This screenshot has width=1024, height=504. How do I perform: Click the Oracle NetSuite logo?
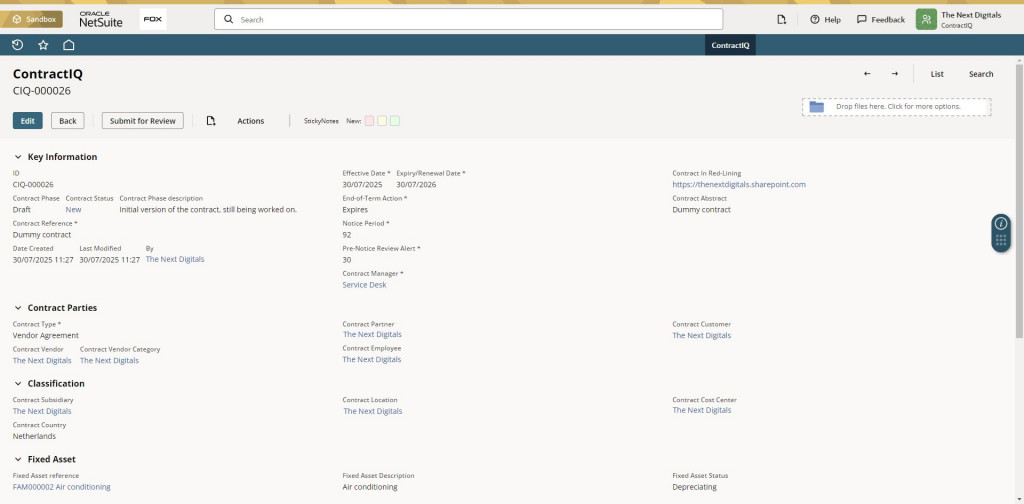pyautogui.click(x=101, y=20)
